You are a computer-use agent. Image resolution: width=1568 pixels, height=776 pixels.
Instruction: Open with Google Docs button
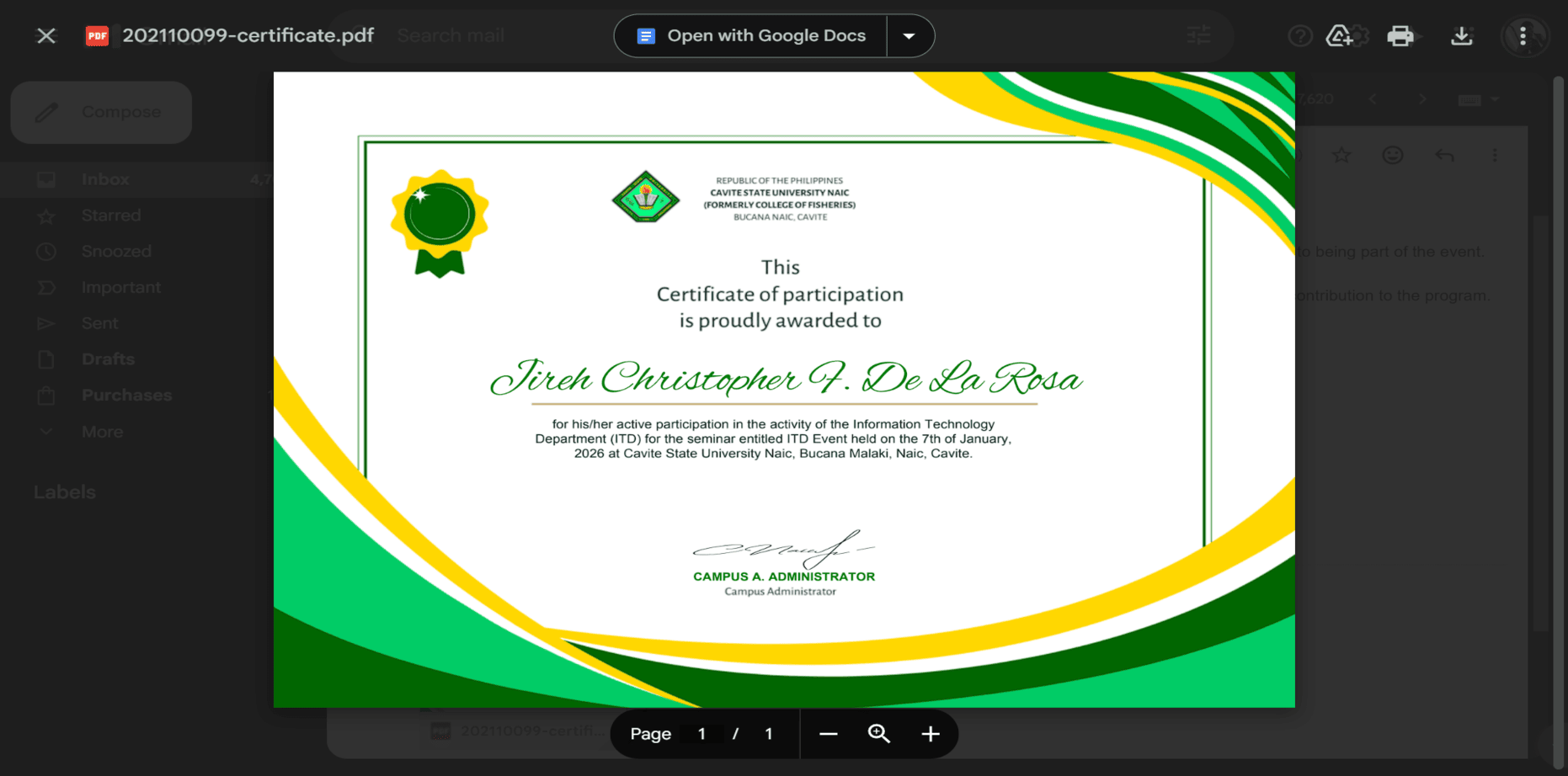tap(750, 35)
